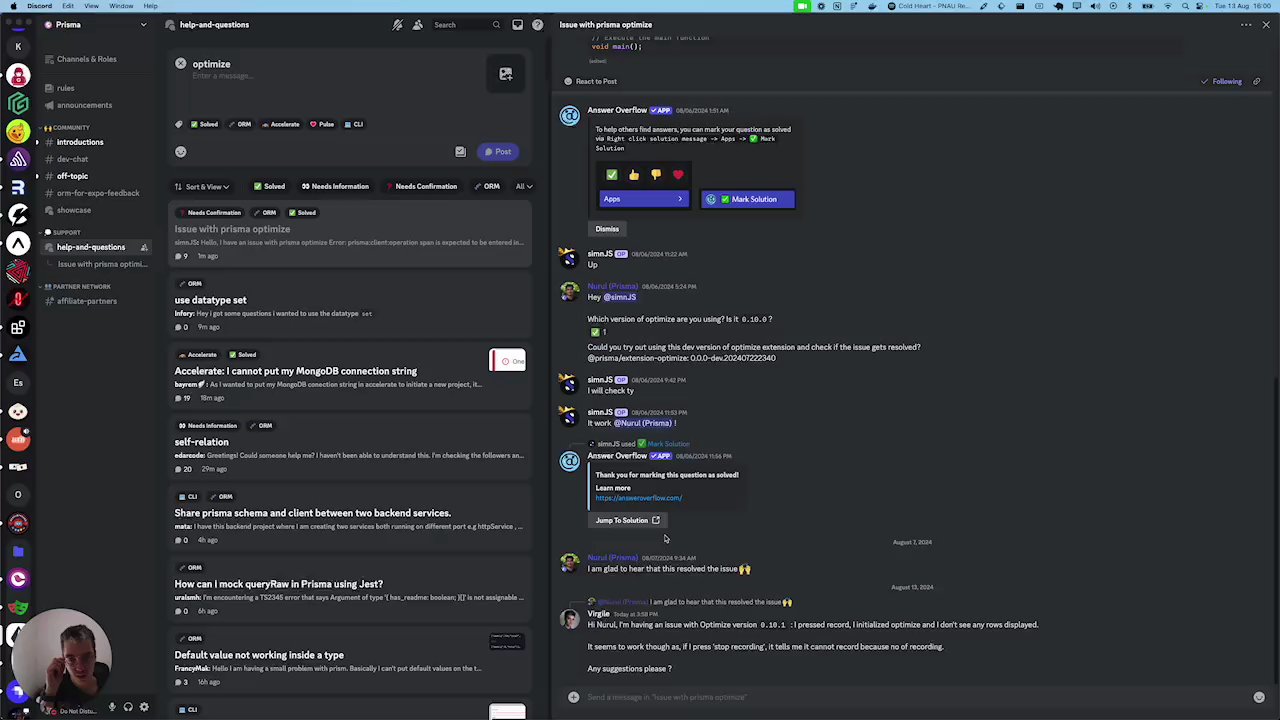Toggle Following status for this thread
This screenshot has width=1280, height=720.
click(x=1222, y=81)
